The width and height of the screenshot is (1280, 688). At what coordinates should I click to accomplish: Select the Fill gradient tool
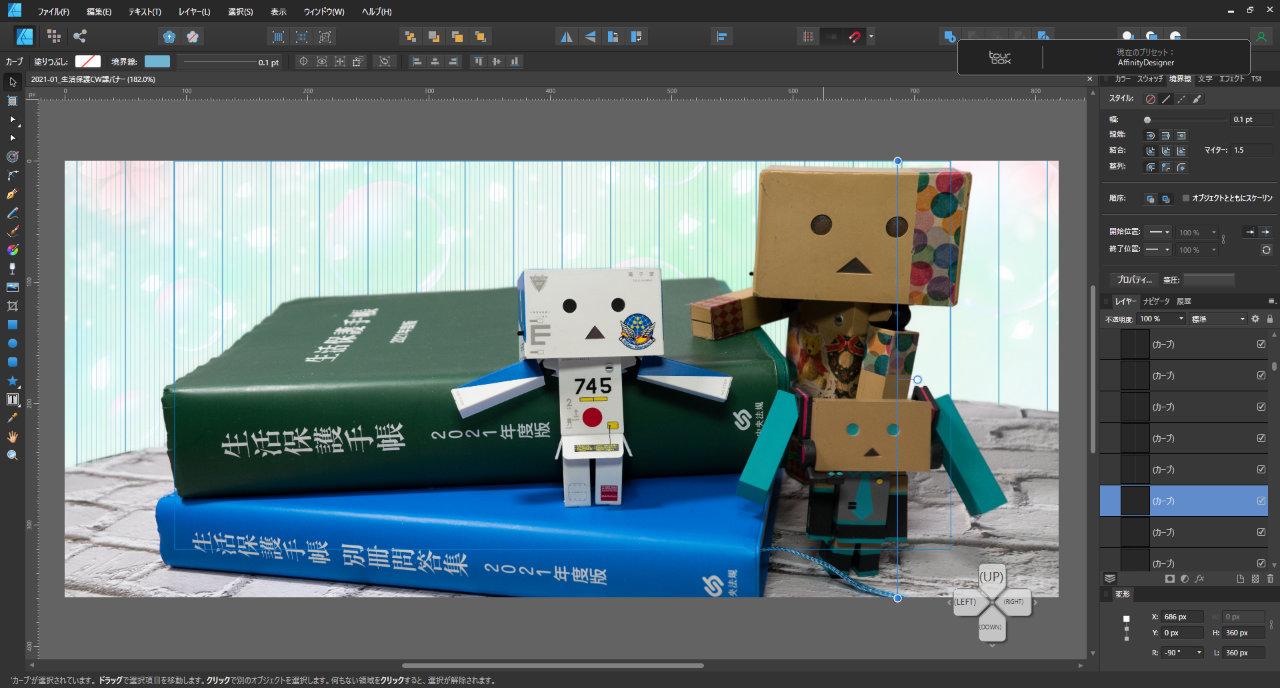13,249
